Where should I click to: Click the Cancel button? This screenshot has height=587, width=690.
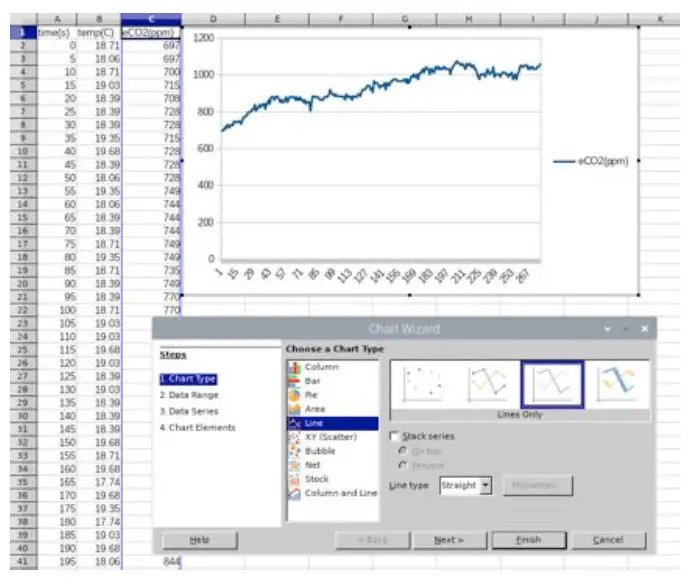pyautogui.click(x=608, y=540)
